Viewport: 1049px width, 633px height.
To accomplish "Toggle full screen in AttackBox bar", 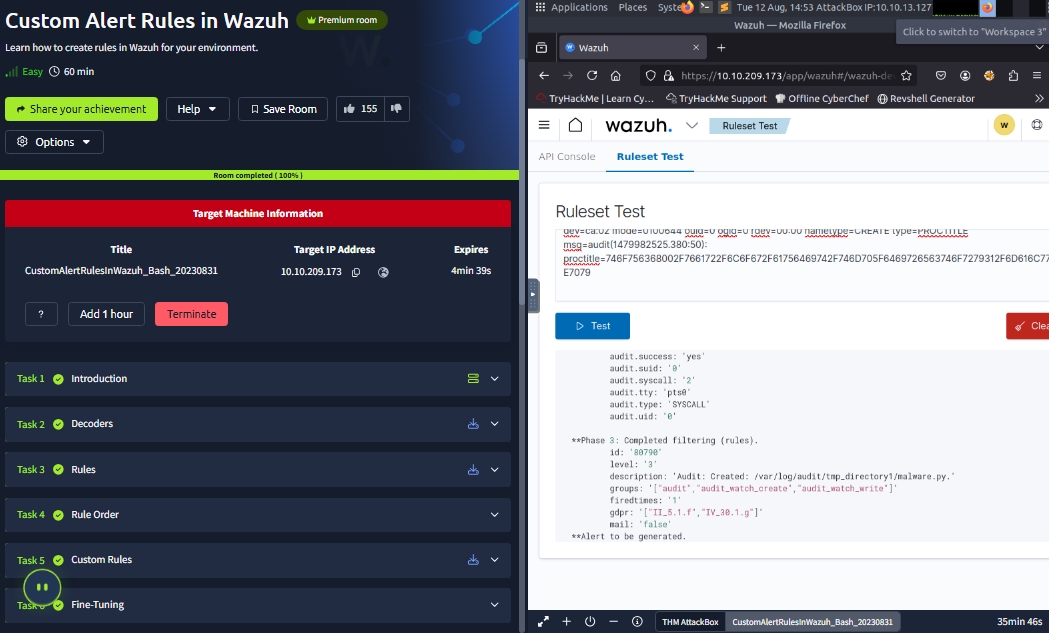I will [x=543, y=622].
